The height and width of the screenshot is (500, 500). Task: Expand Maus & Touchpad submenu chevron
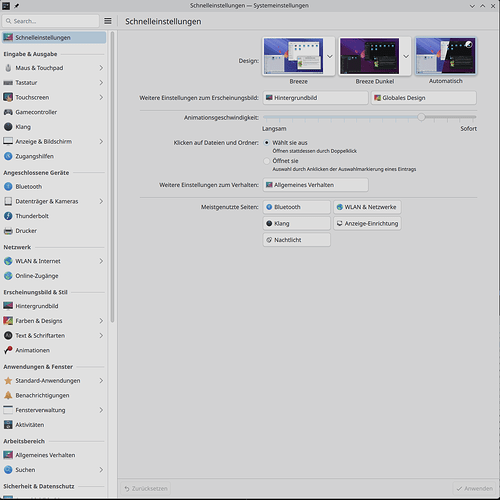point(101,68)
